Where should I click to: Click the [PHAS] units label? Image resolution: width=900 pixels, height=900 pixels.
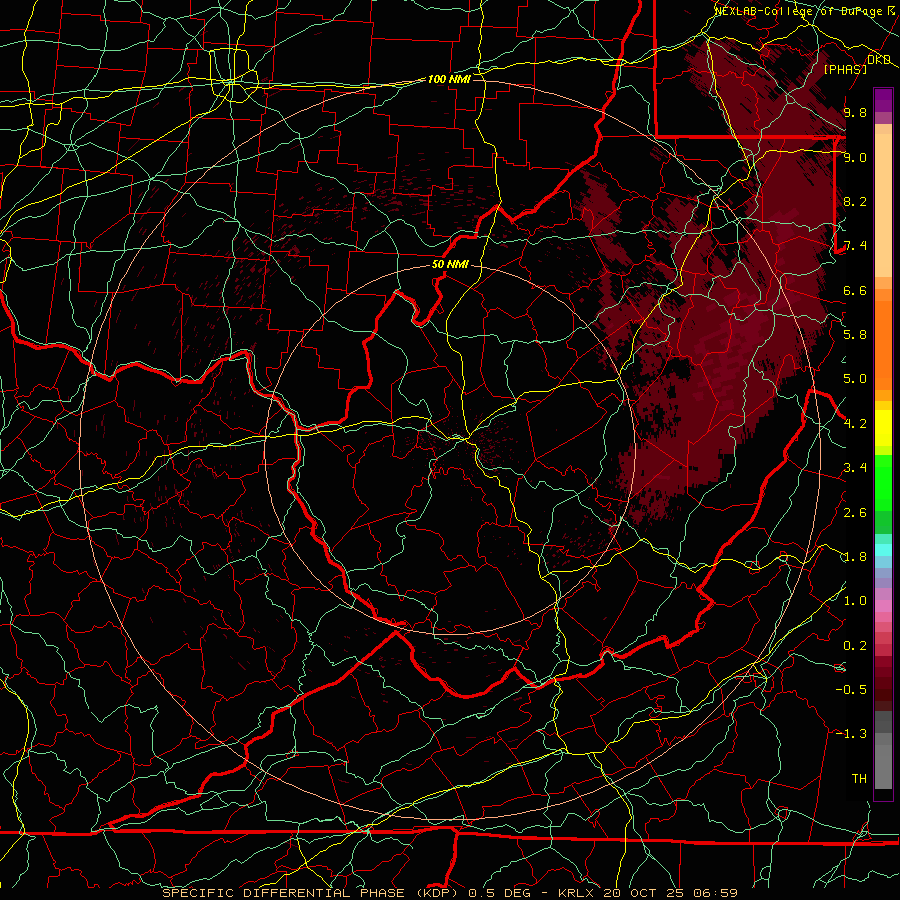click(845, 69)
